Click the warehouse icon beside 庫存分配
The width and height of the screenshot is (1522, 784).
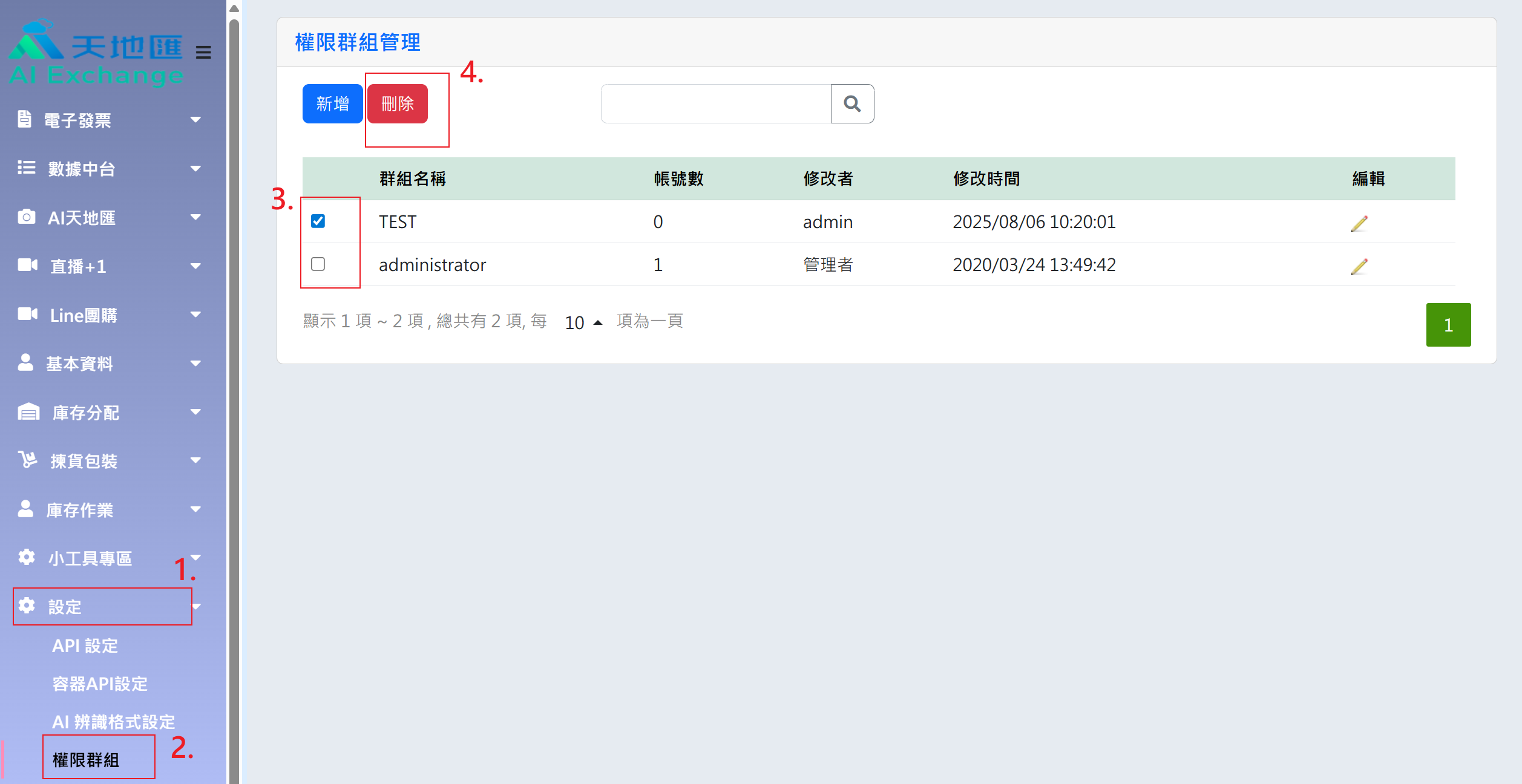[28, 412]
